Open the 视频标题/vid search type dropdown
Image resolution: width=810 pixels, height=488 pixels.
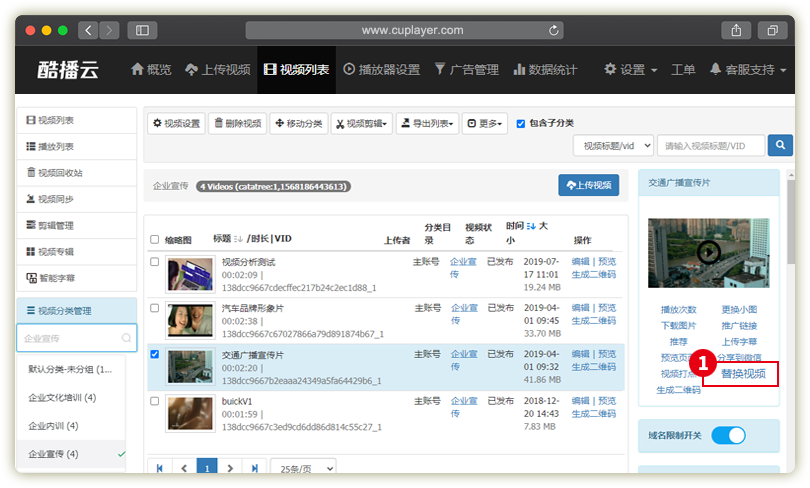[x=613, y=146]
